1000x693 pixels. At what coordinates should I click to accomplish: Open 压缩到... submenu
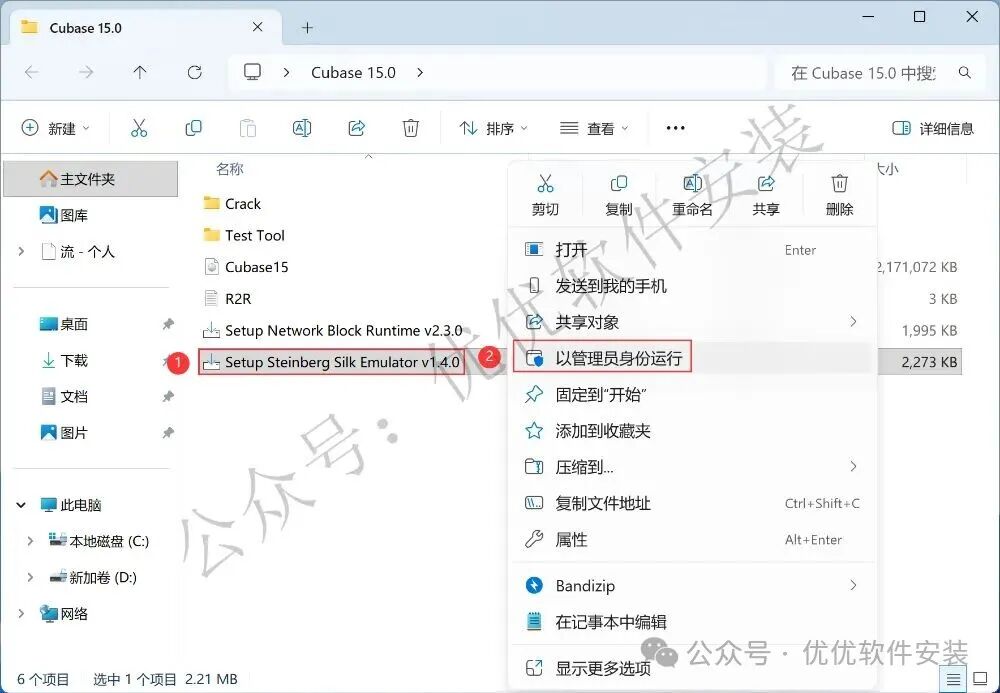coord(692,467)
